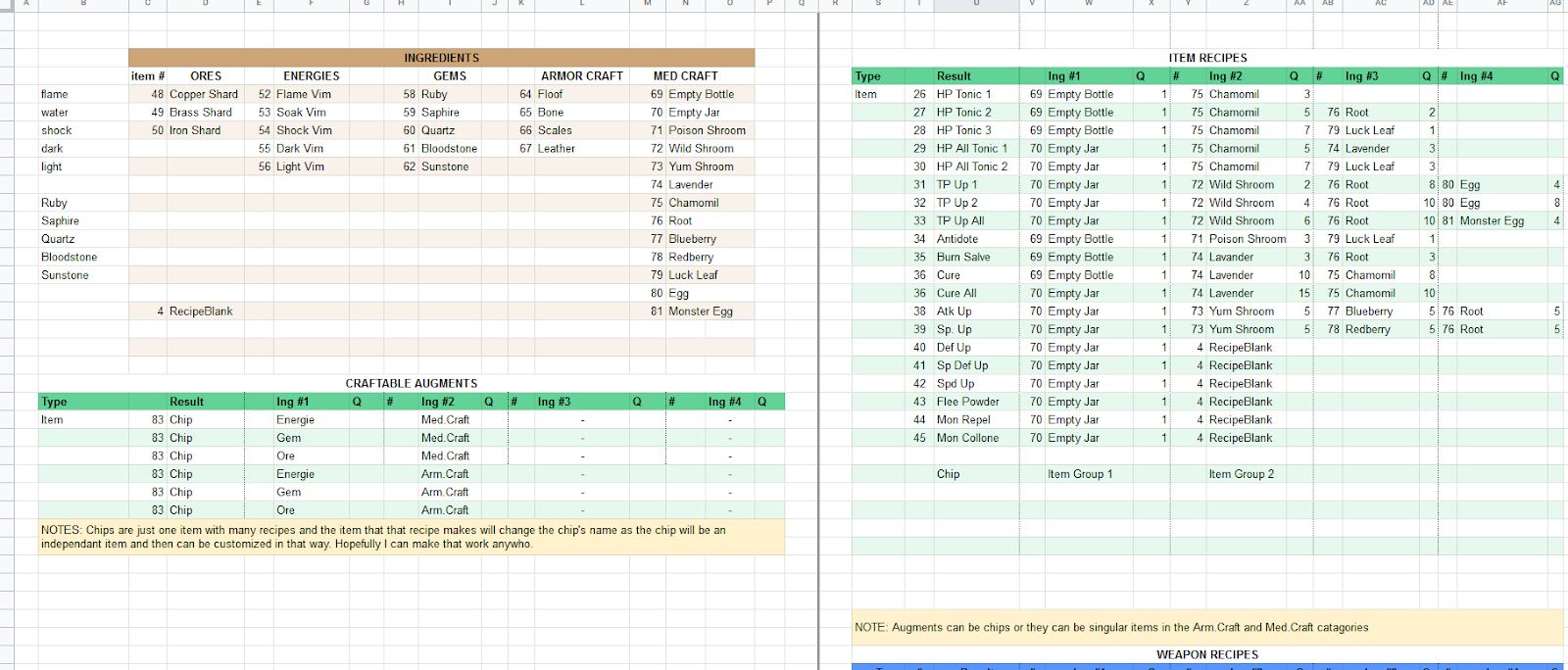Select the 'Floof' armor craft cell

point(583,94)
